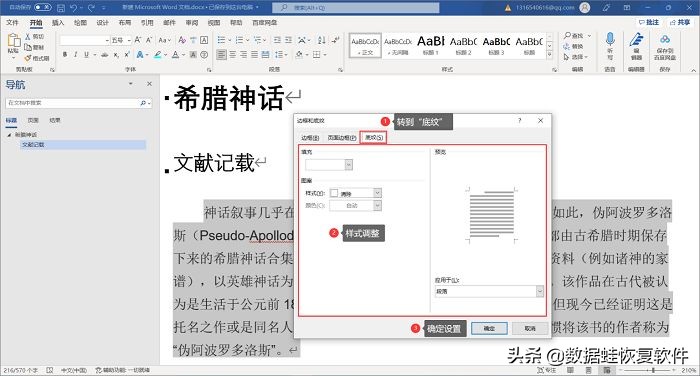Open pattern Style dropdown in dialog
Screen dimensions: 700x376
[x=377, y=193]
